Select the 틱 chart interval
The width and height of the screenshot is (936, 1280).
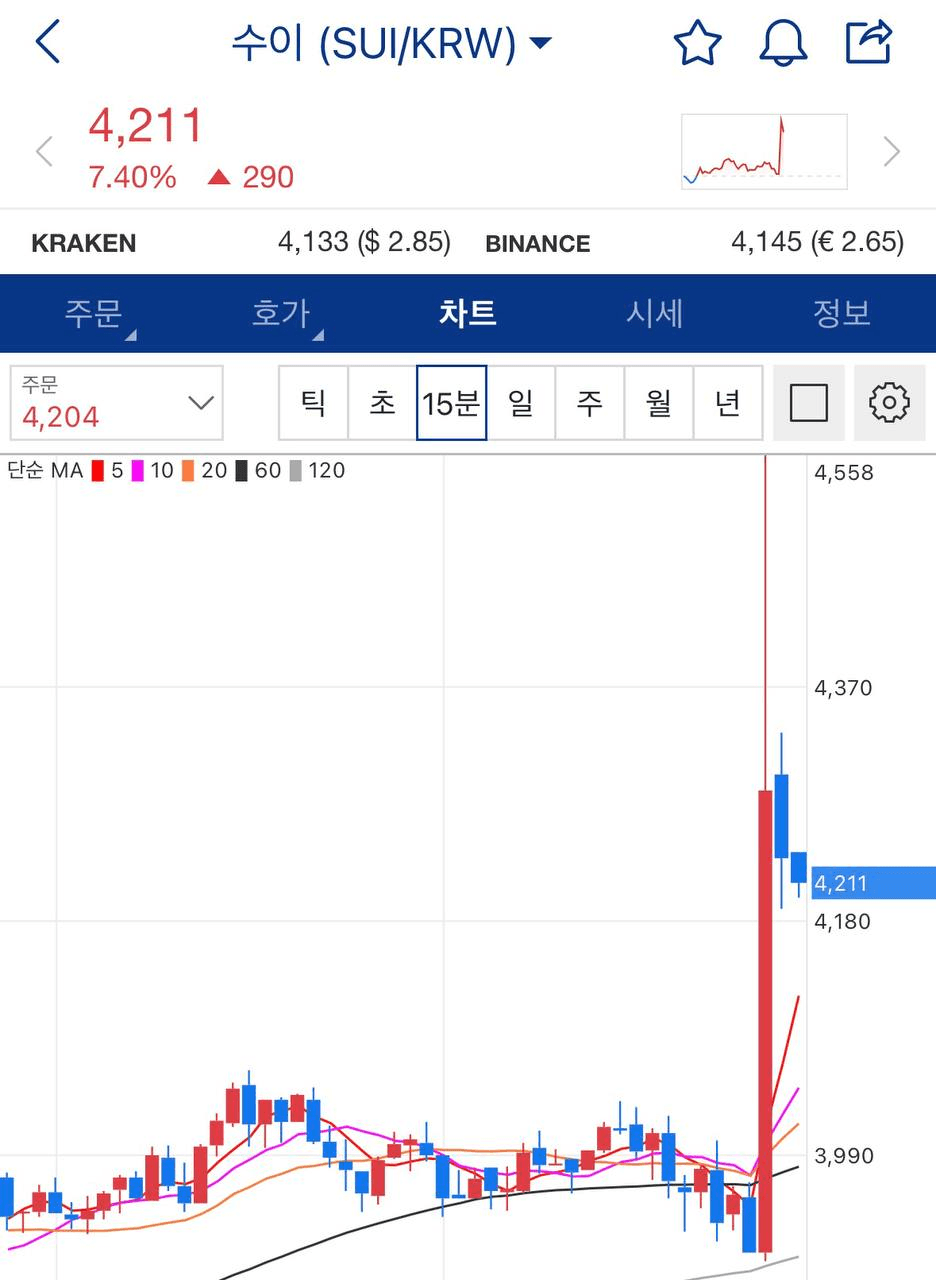coord(313,403)
